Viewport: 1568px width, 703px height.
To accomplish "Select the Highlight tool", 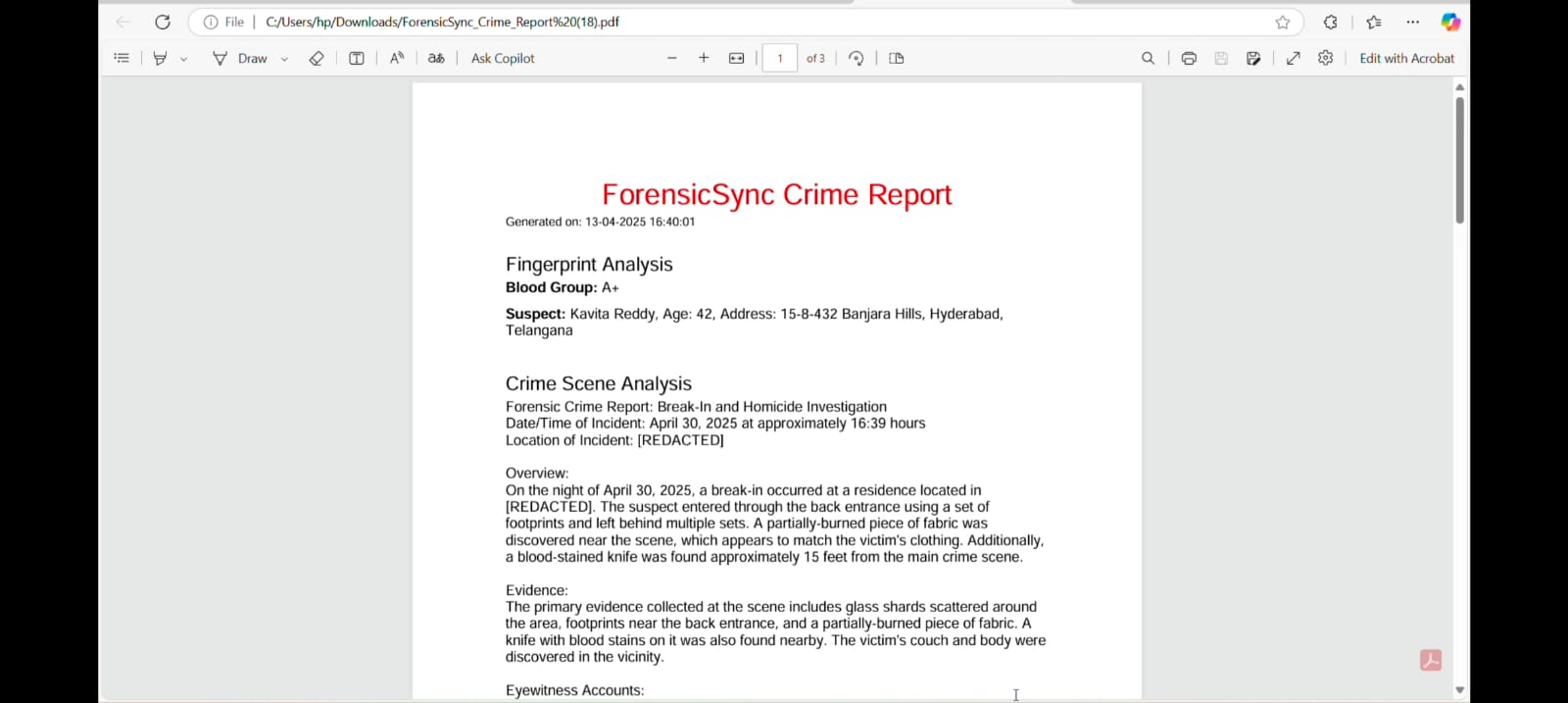I will tap(160, 58).
